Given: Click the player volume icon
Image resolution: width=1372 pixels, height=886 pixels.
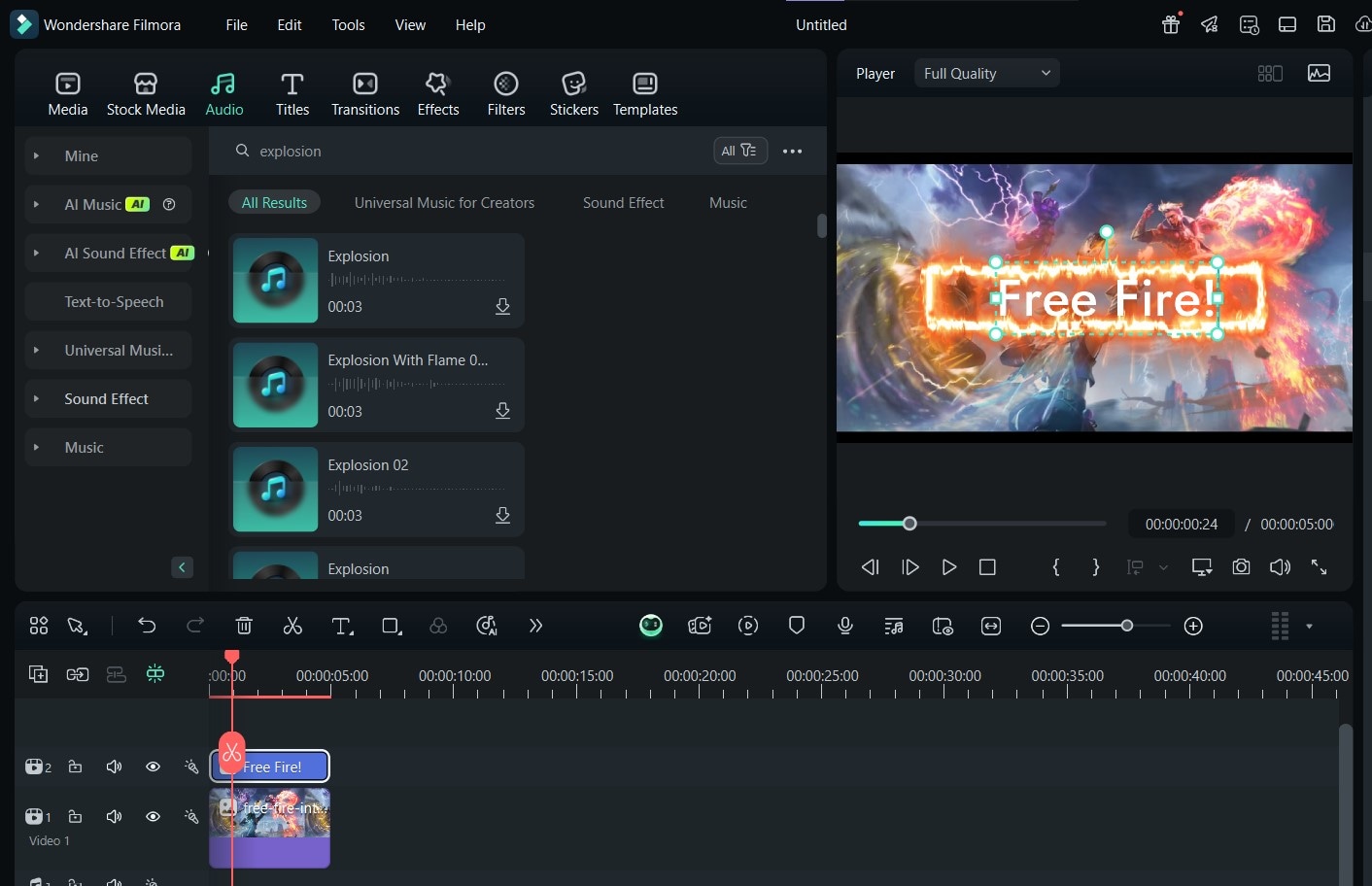Looking at the screenshot, I should pos(1280,567).
